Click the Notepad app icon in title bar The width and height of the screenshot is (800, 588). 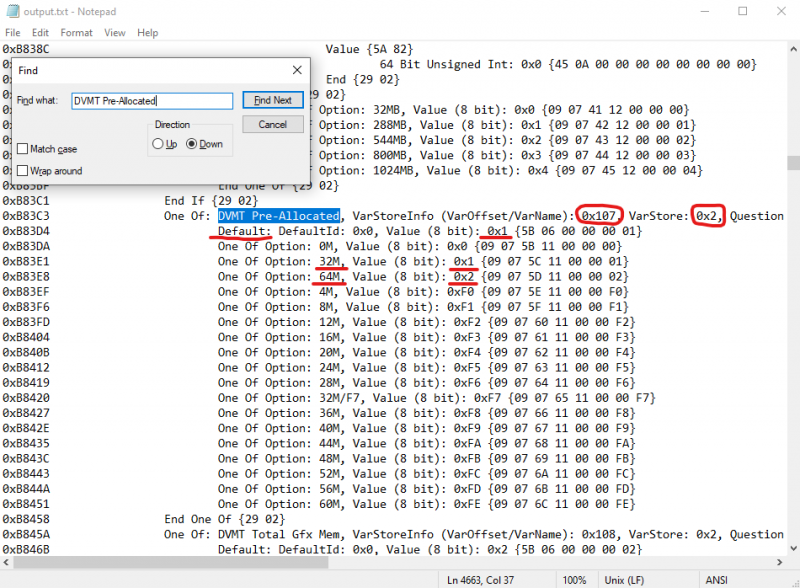12,11
